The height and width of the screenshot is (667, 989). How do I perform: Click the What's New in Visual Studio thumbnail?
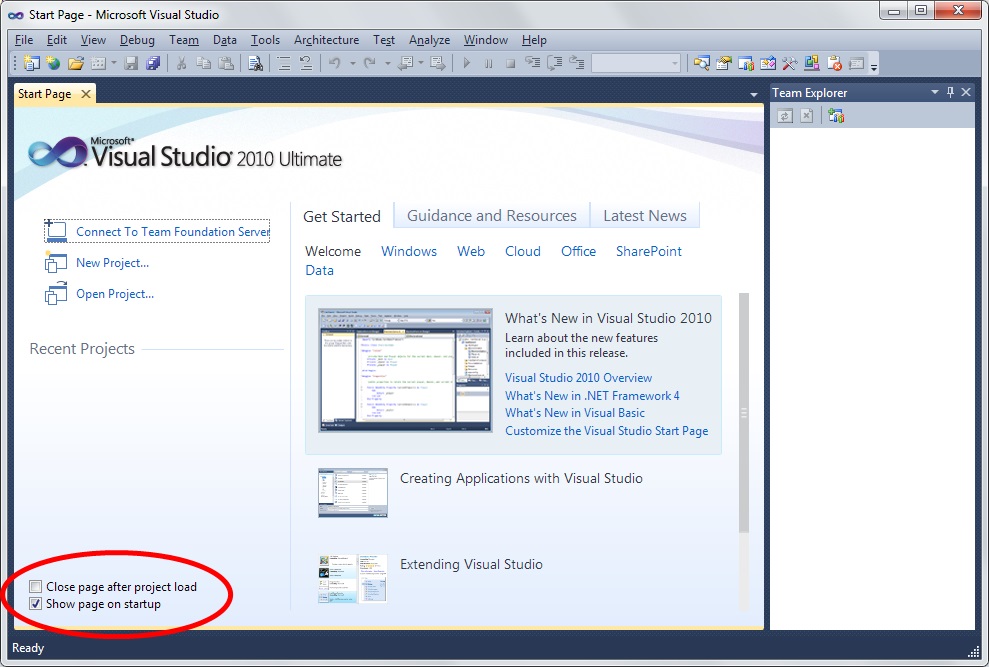click(x=405, y=370)
